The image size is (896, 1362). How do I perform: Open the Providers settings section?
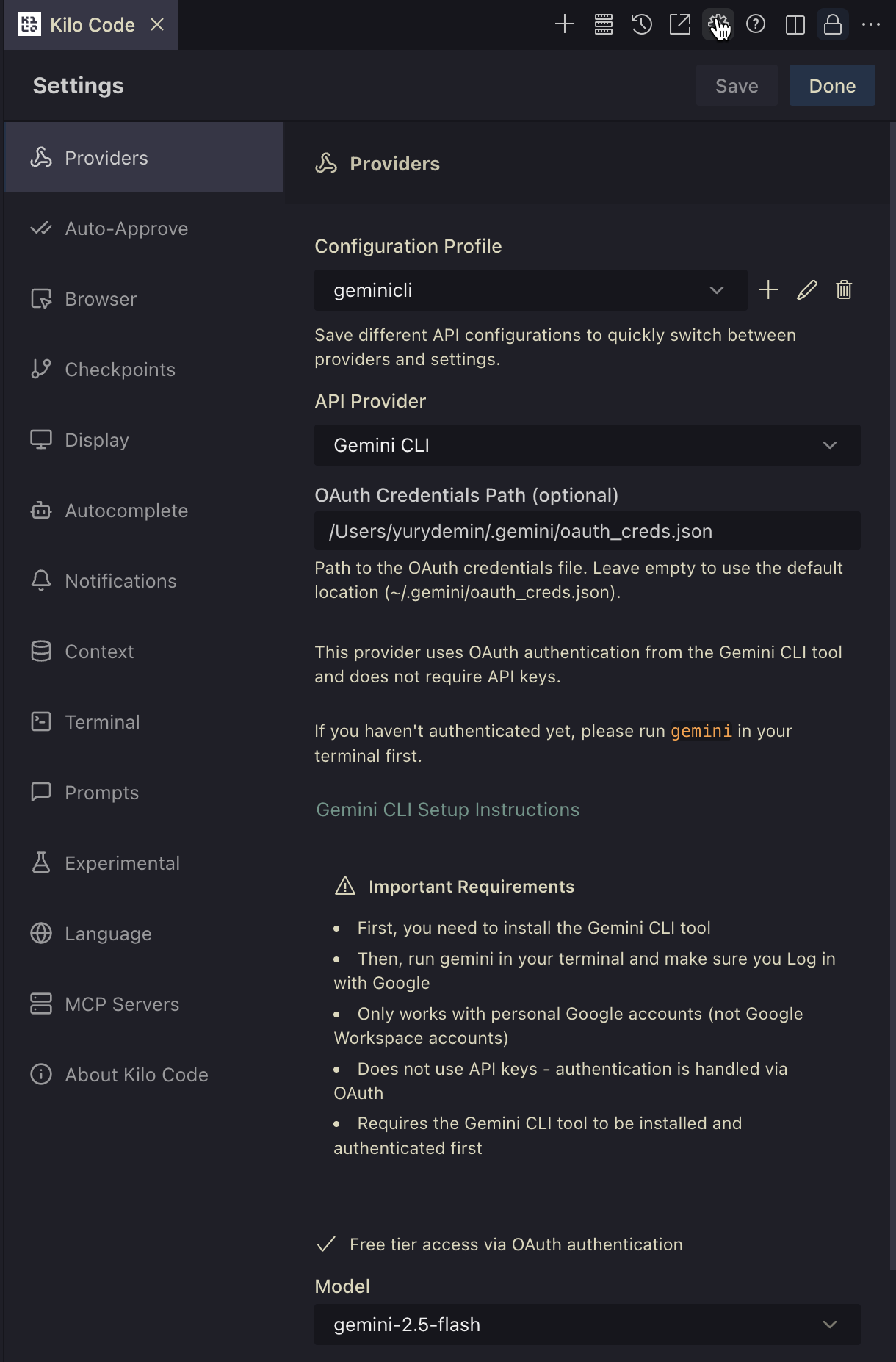(144, 157)
